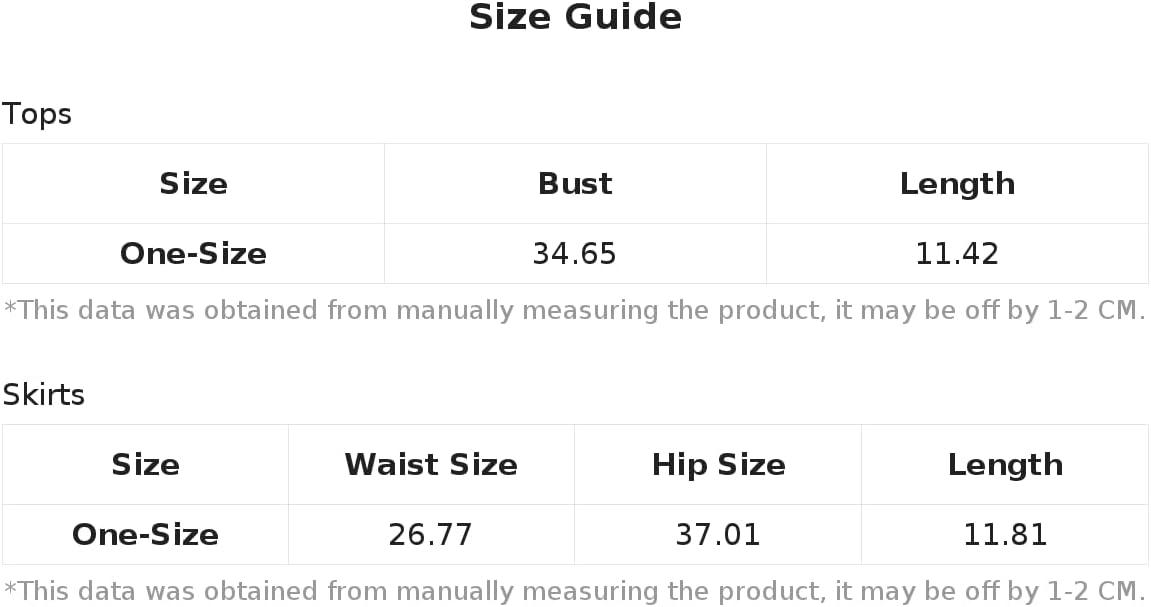
Task: Click the tops length value 11.42
Action: (x=957, y=254)
